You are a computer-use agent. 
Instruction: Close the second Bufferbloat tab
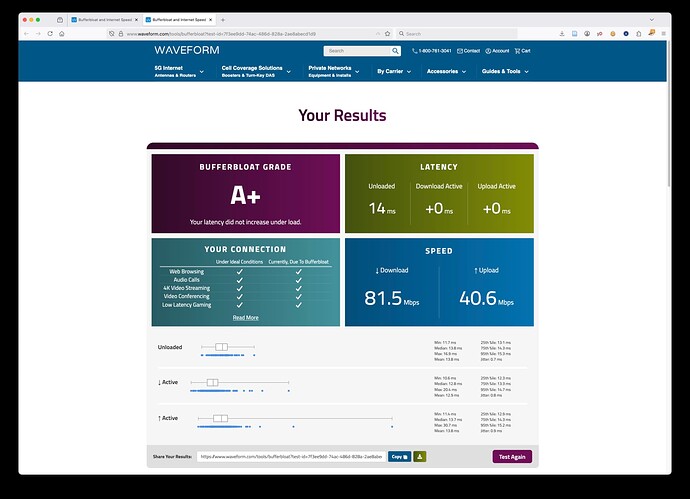[x=209, y=19]
